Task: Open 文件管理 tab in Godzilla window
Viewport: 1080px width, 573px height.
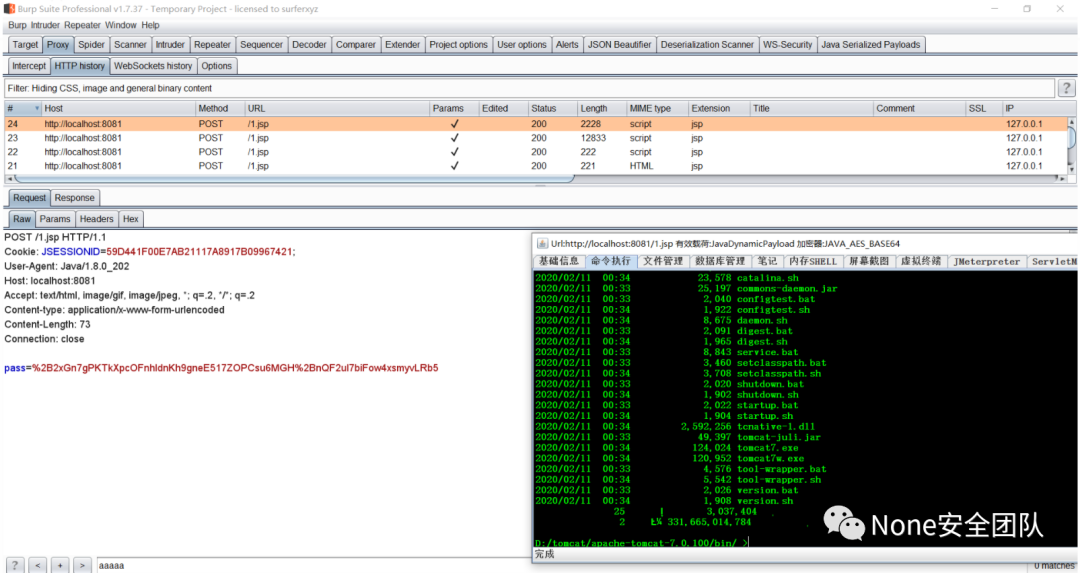Action: coord(663,262)
